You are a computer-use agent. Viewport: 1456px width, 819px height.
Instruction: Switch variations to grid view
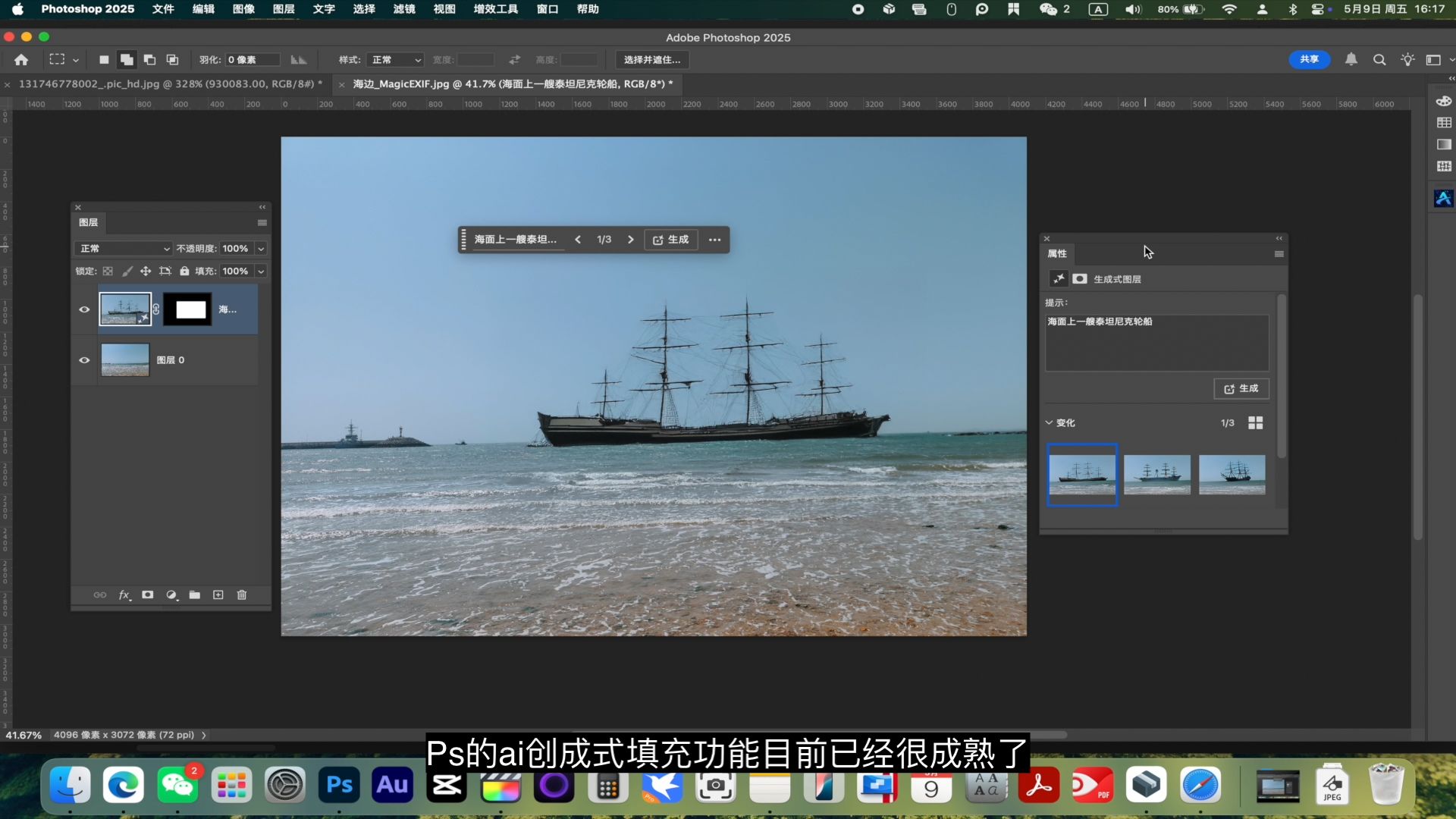tap(1256, 423)
